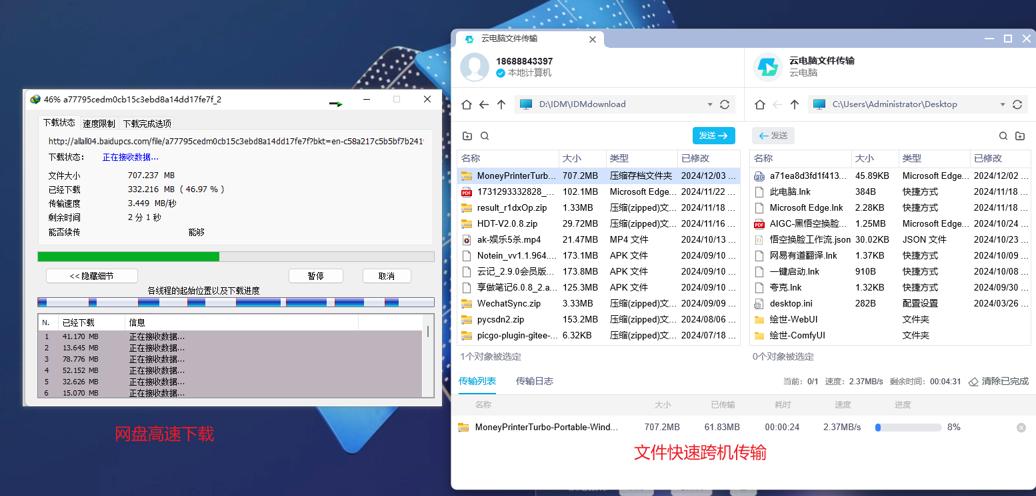The image size is (1036, 496).
Task: Go to home in cloud computer pane
Action: [x=760, y=104]
